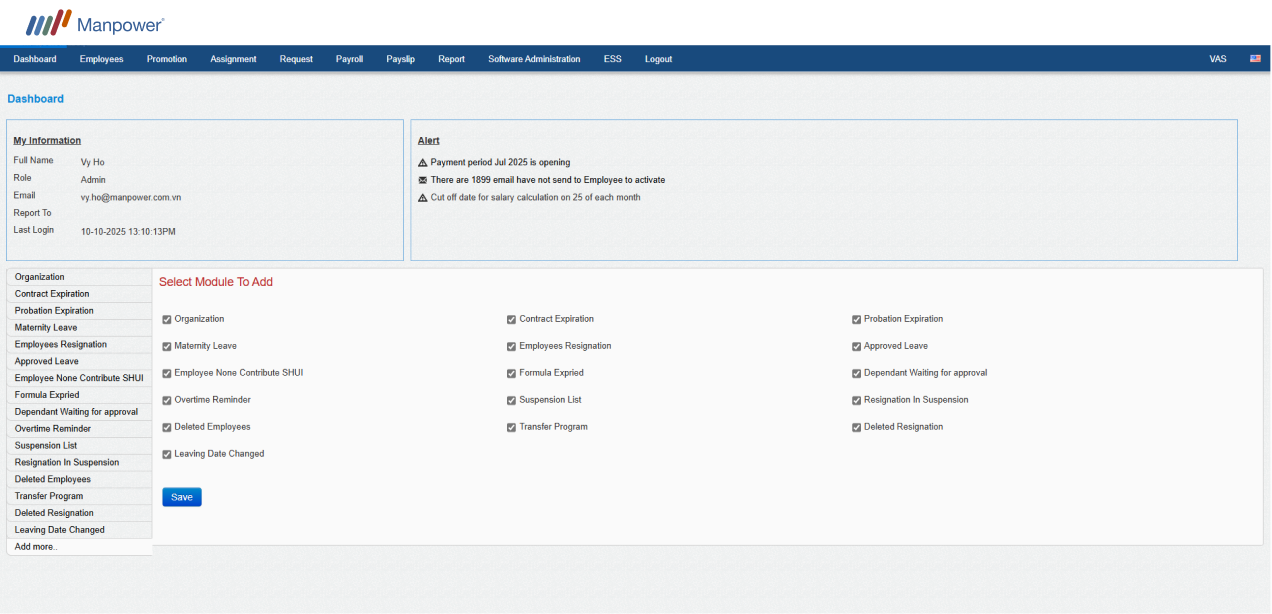
Task: Uncheck Employee None Contribute SHUI checkbox
Action: (x=167, y=374)
